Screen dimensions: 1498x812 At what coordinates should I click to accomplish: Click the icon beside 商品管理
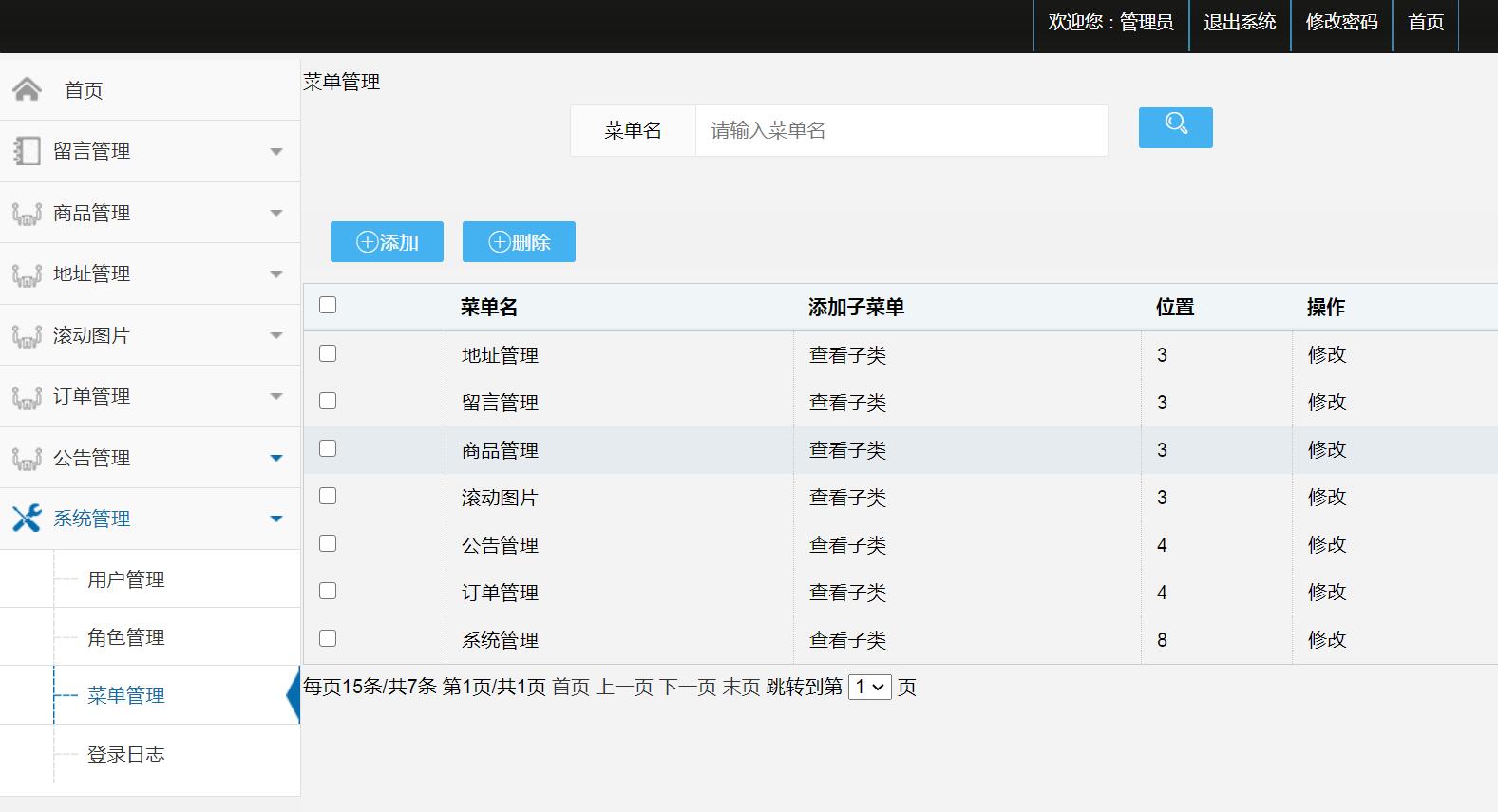point(27,213)
